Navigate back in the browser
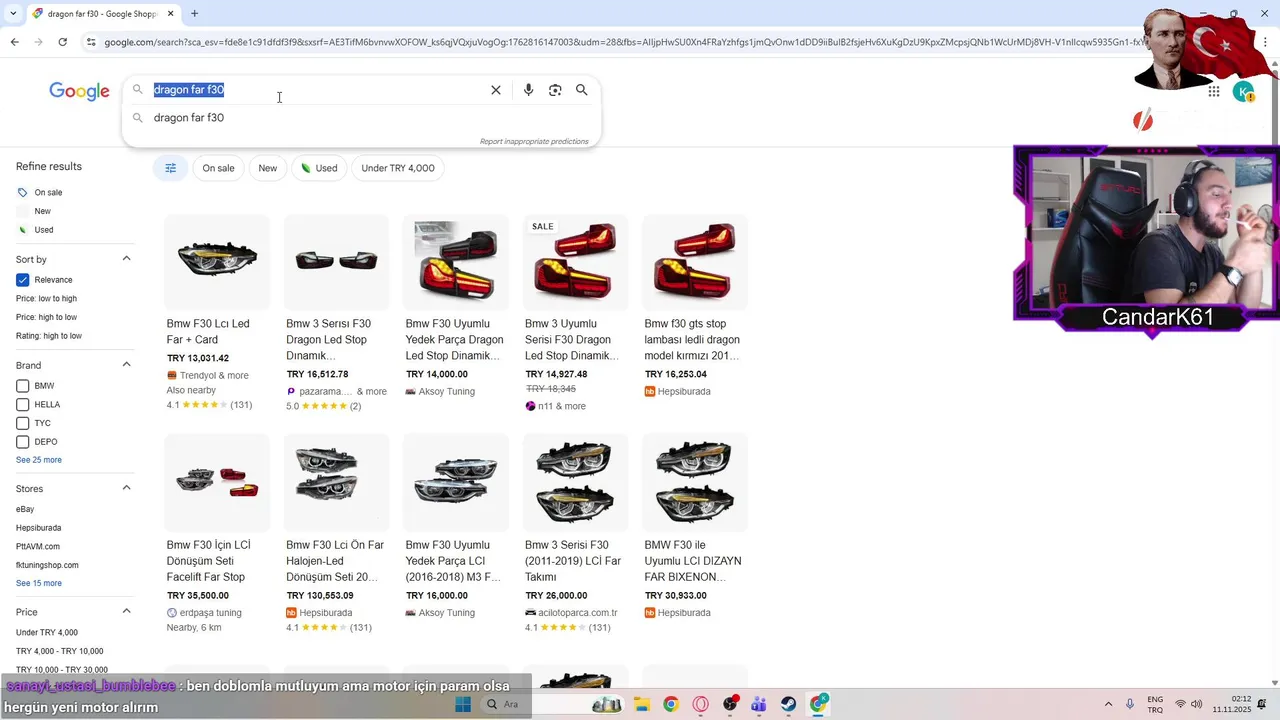 (x=14, y=42)
